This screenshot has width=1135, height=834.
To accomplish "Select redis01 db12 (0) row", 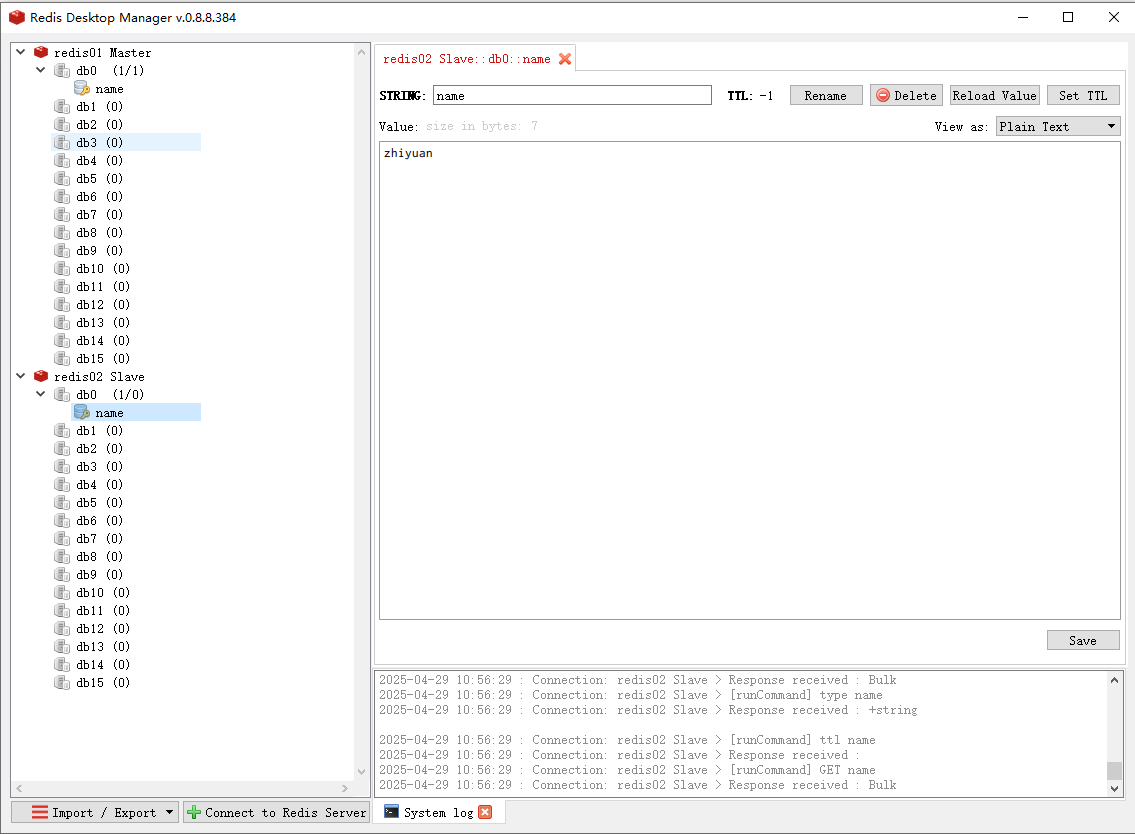I will coord(103,305).
